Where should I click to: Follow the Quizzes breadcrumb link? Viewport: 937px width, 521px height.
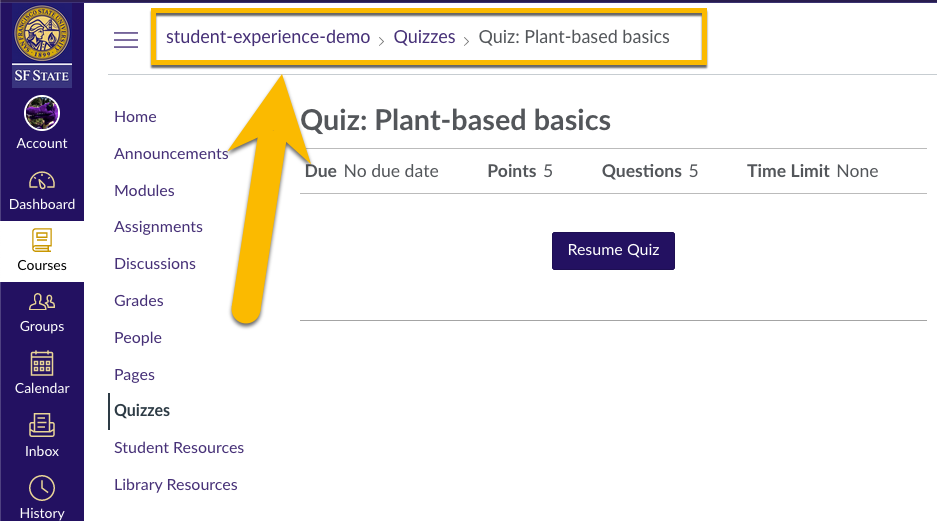point(424,37)
